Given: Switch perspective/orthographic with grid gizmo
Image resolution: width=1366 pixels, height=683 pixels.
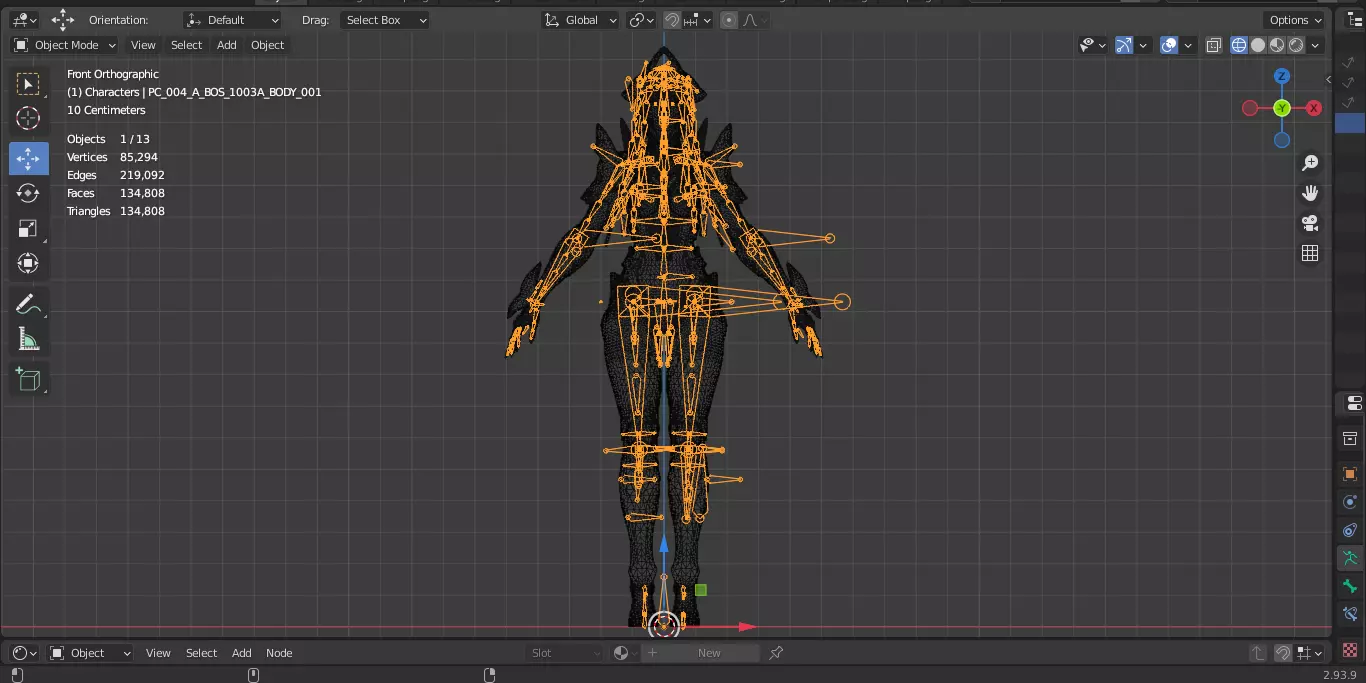Looking at the screenshot, I should [x=1310, y=253].
